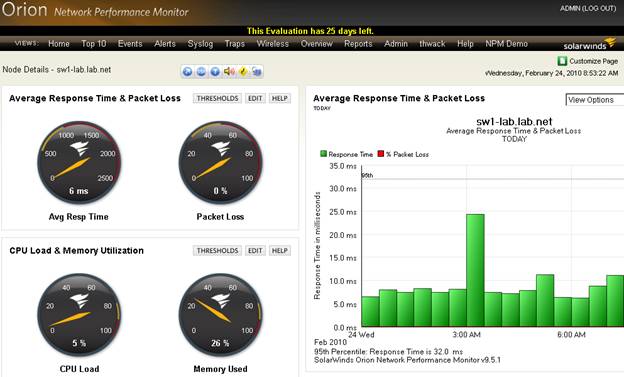
Task: Open the View Options dropdown
Action: [x=595, y=100]
